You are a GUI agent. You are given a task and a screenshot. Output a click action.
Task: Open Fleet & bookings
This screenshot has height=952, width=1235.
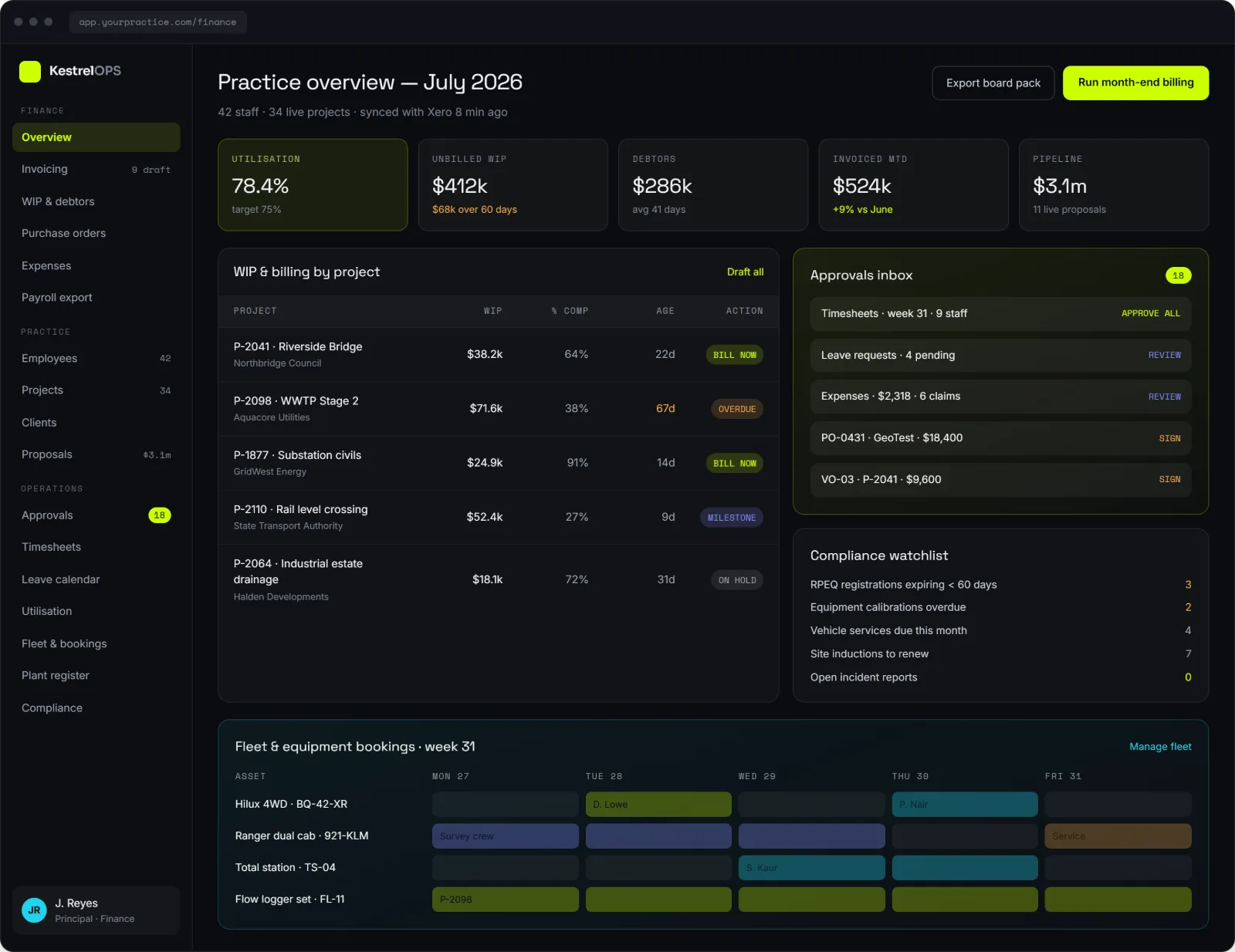pyautogui.click(x=96, y=643)
